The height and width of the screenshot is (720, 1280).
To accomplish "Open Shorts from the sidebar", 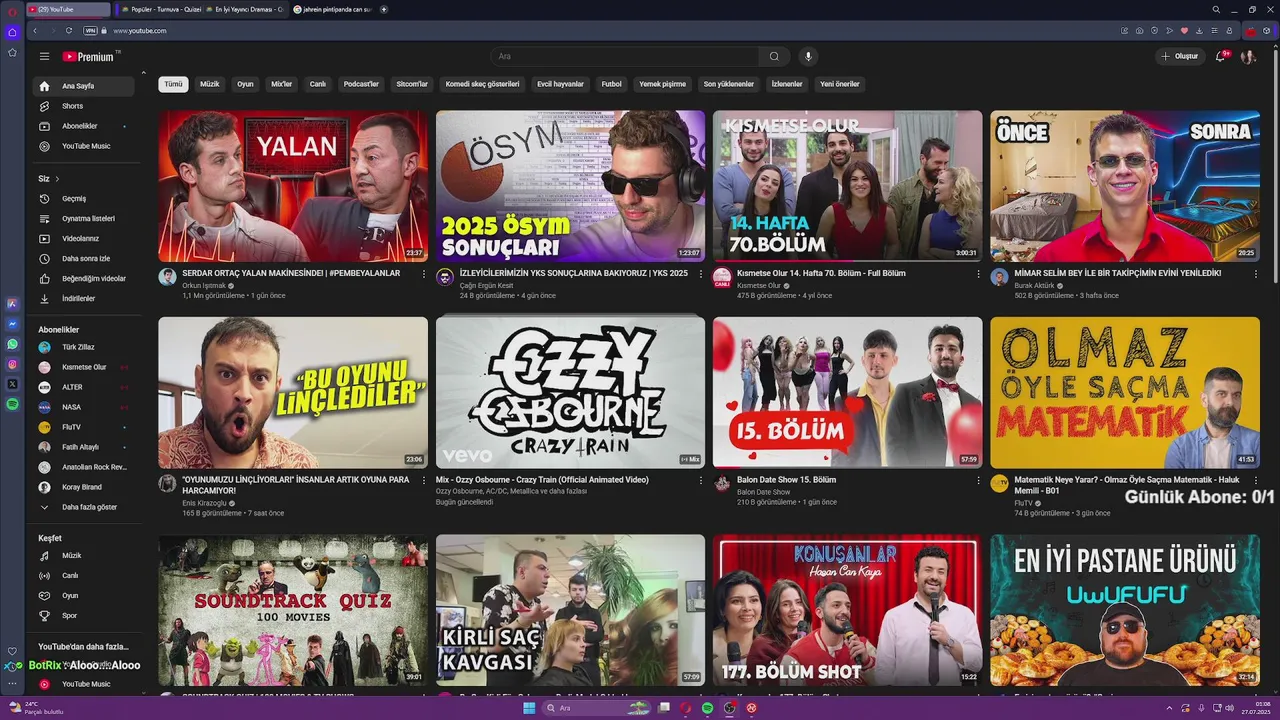I will [x=83, y=106].
